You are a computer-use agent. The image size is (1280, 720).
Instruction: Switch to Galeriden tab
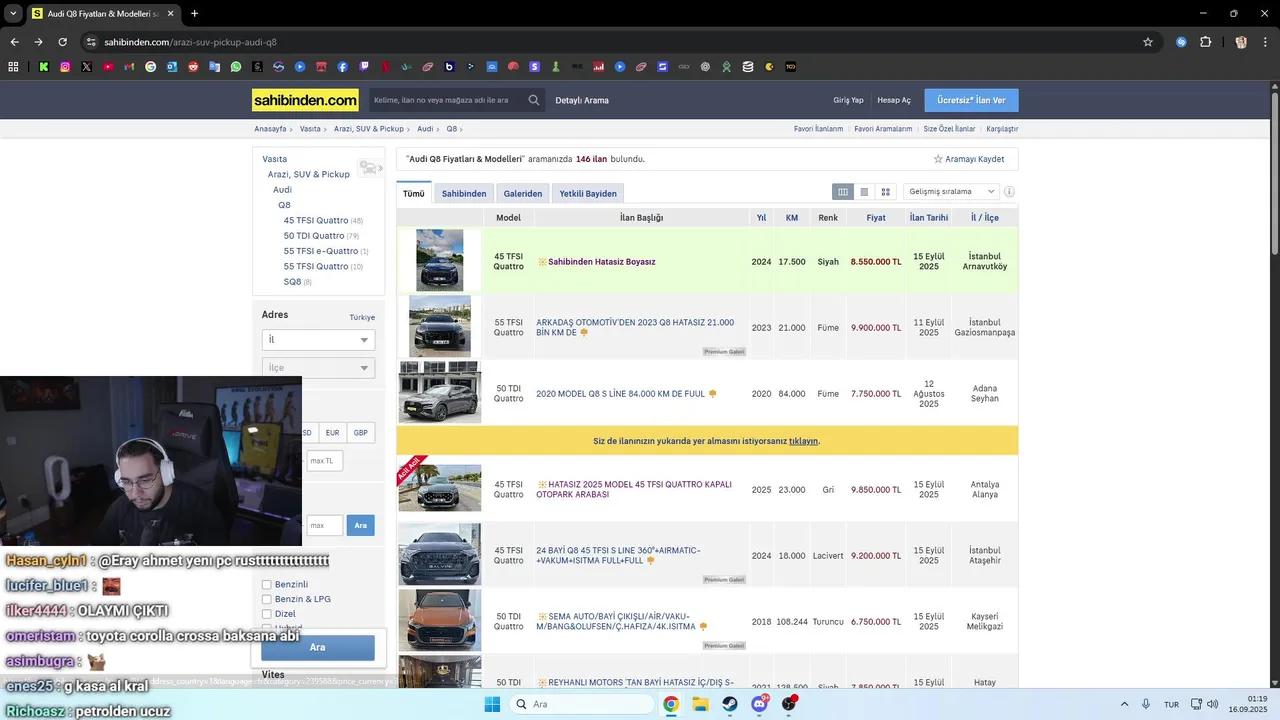click(x=523, y=193)
